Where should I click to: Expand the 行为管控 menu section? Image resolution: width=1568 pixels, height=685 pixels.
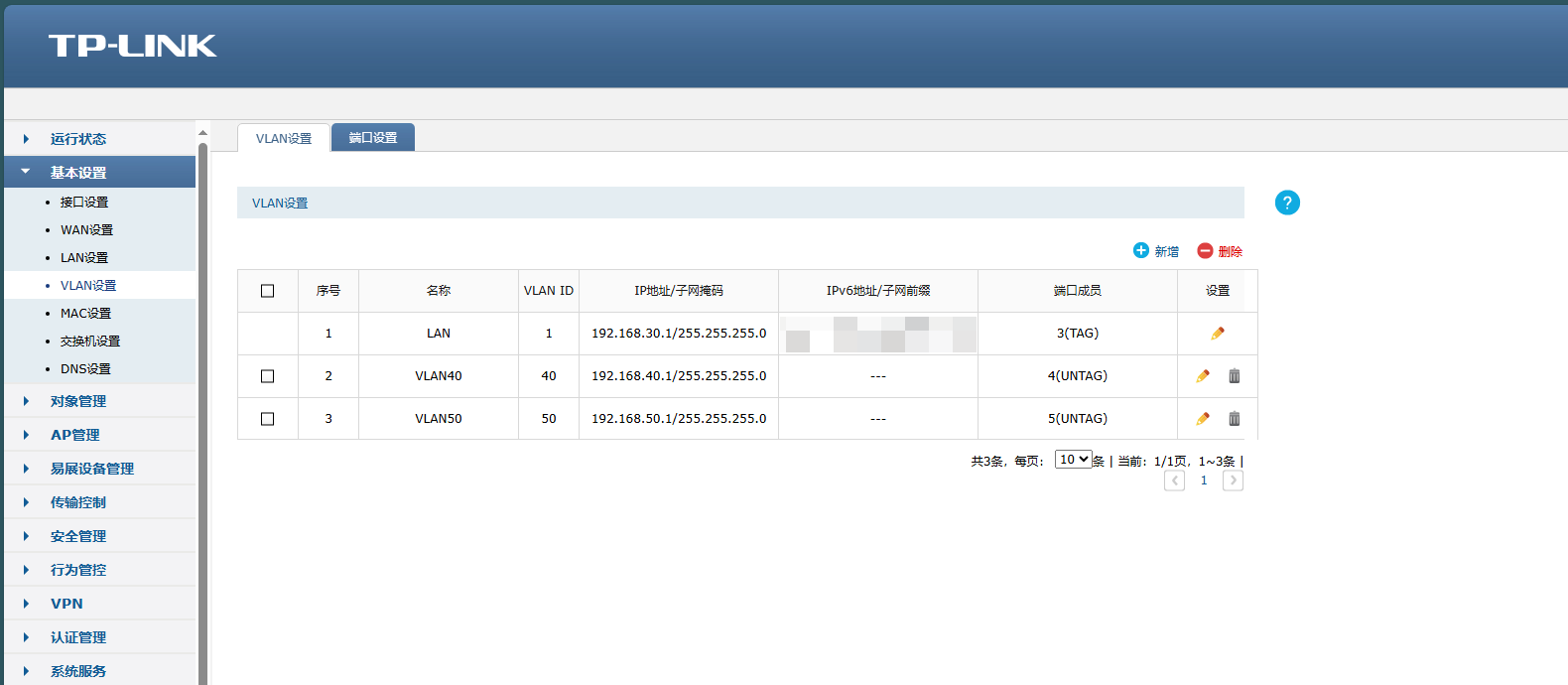pyautogui.click(x=99, y=570)
